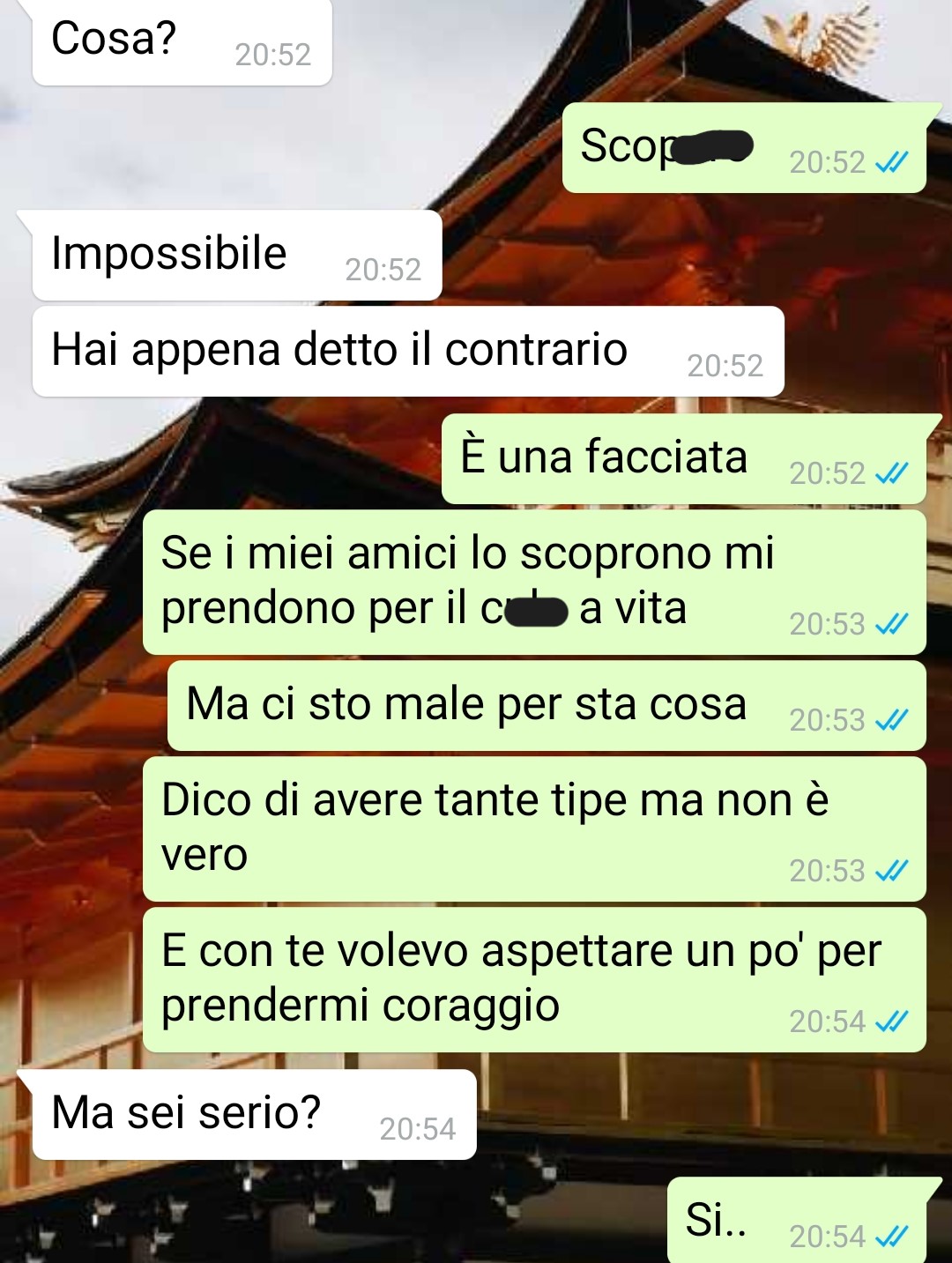Select the partly censored "Scop" message bubble
The image size is (952, 1263).
coord(744,148)
